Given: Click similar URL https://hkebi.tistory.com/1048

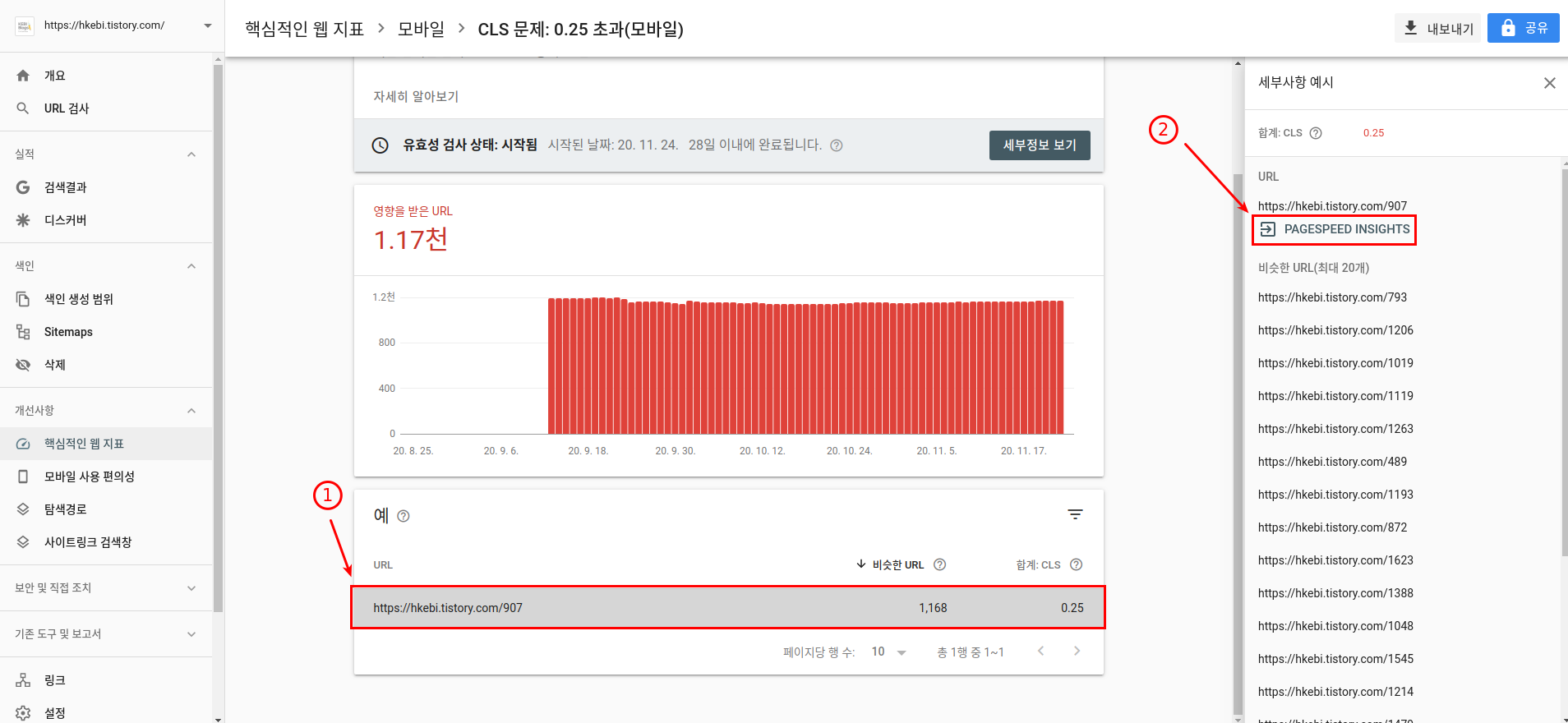Looking at the screenshot, I should pyautogui.click(x=1335, y=626).
